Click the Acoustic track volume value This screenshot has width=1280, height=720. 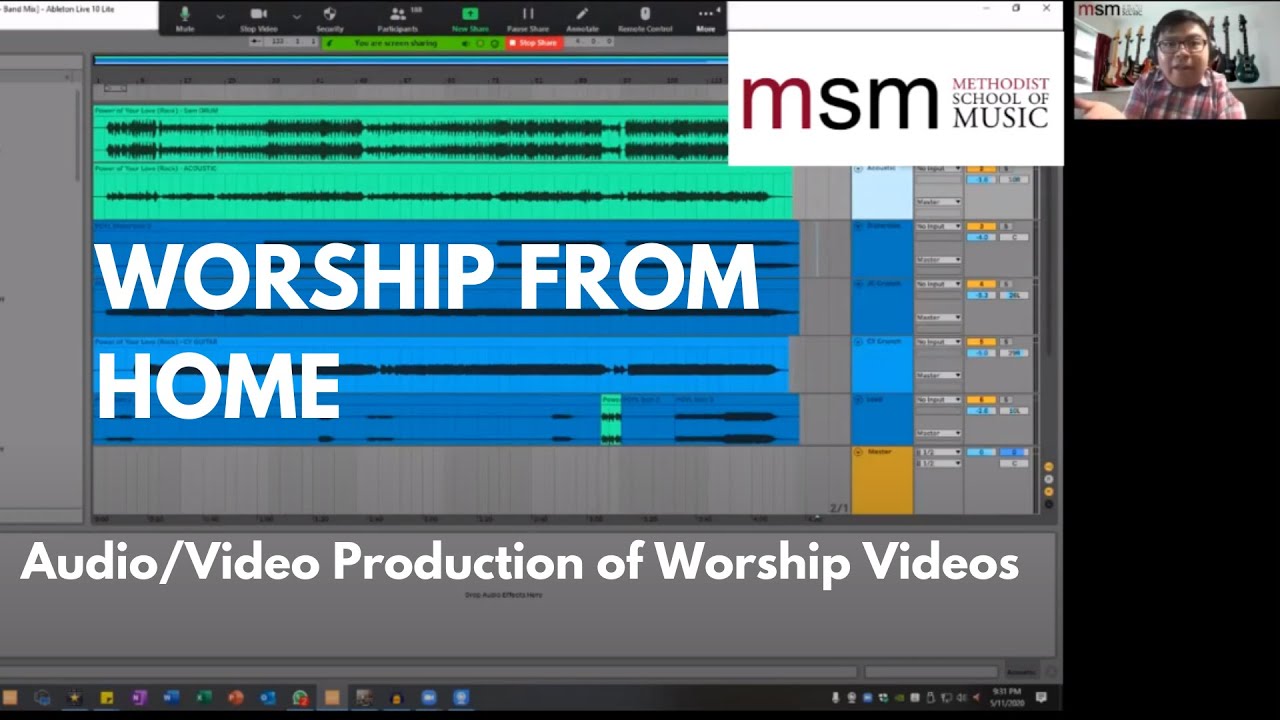pos(981,180)
